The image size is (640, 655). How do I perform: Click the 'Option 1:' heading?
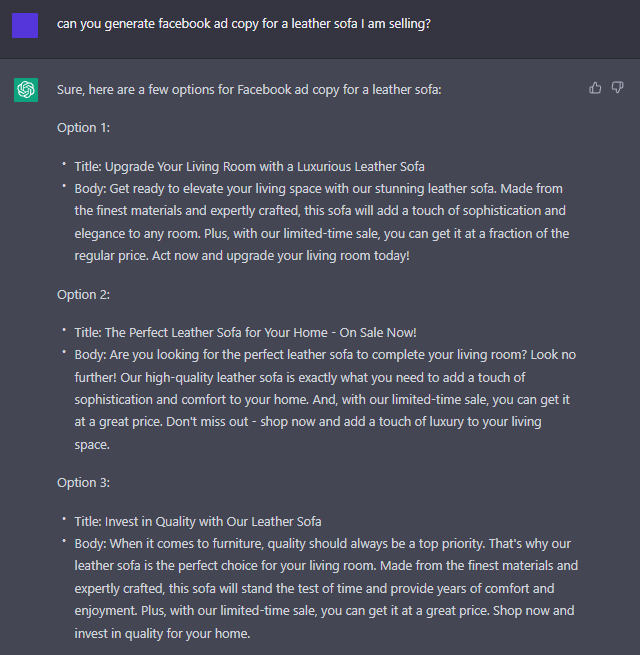pos(84,128)
